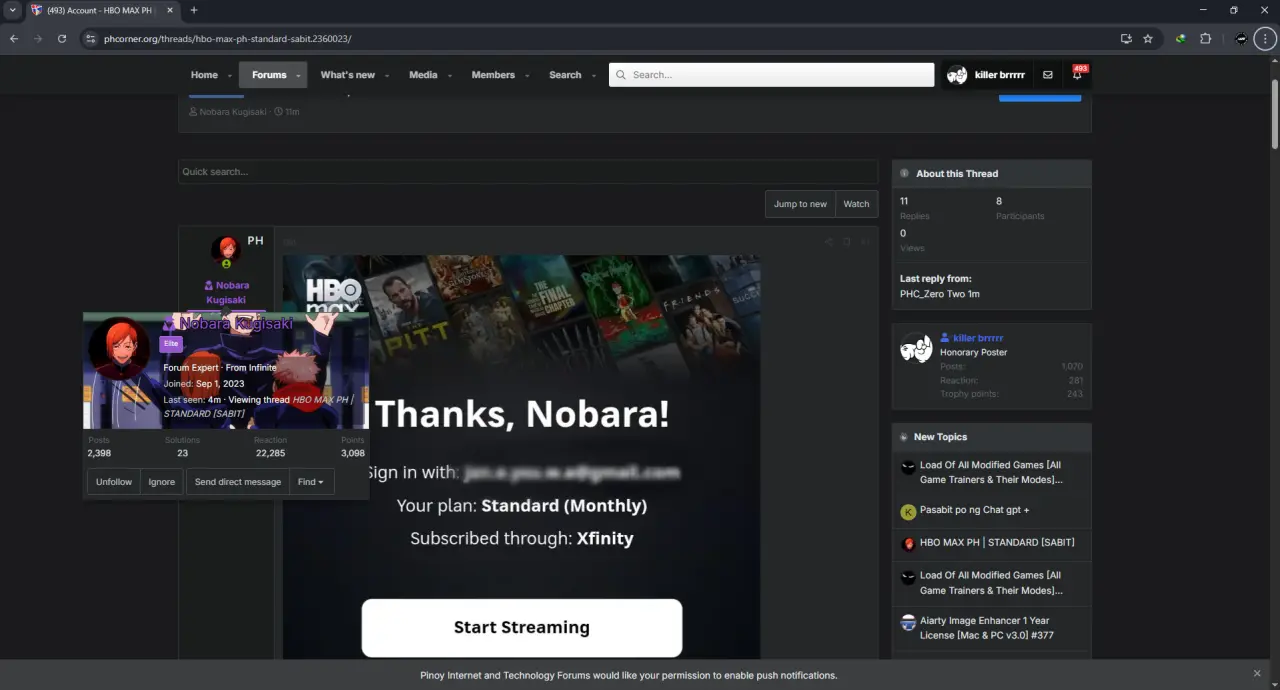This screenshot has height=690, width=1280.
Task: Click the avatar beside HBO MAX PH topic
Action: tap(908, 544)
